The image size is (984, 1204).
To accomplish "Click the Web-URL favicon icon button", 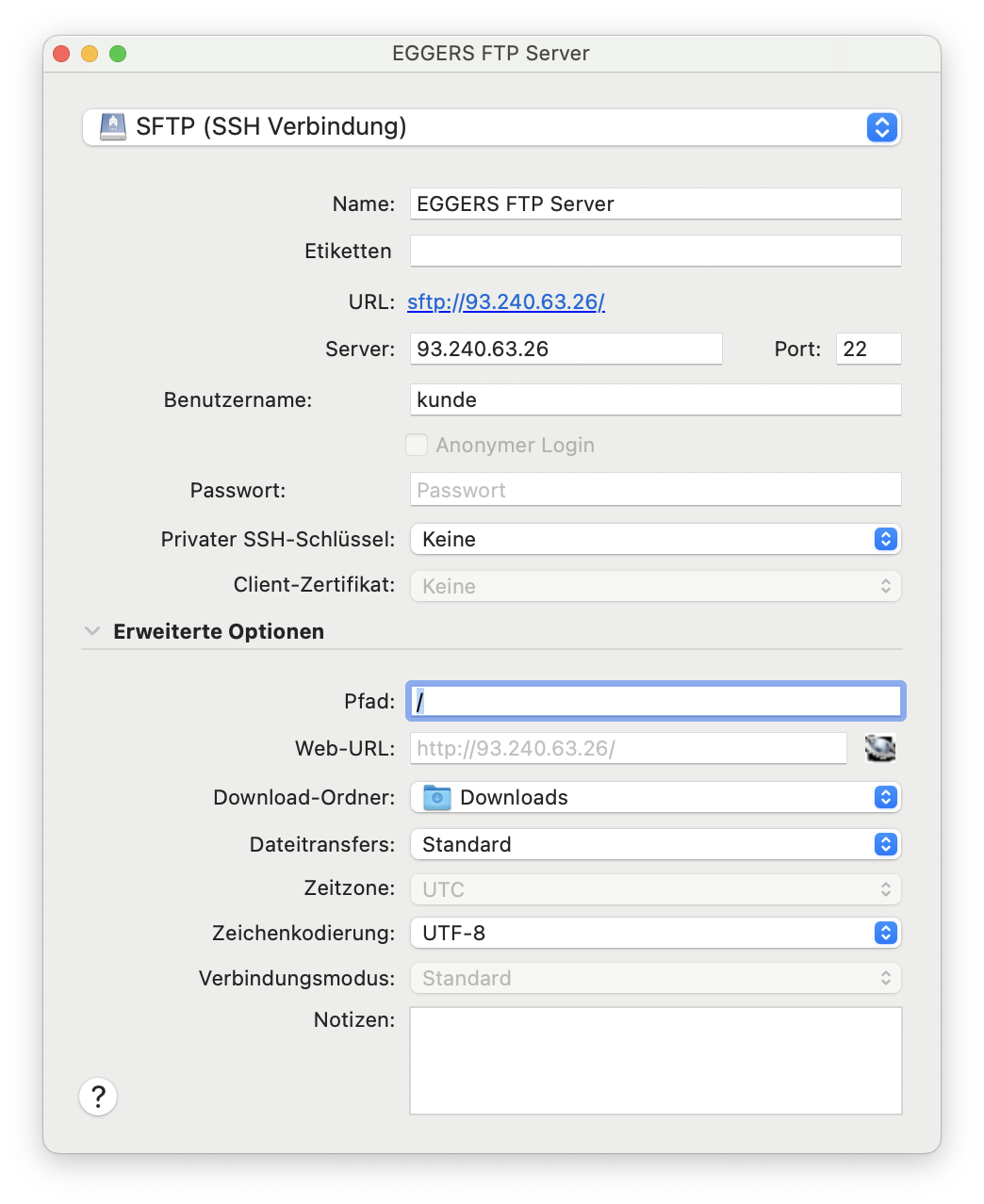I will coord(880,748).
